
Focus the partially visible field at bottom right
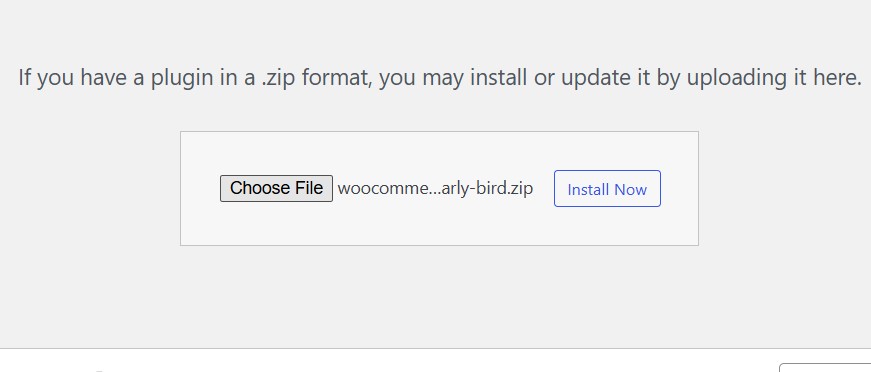click(825, 368)
